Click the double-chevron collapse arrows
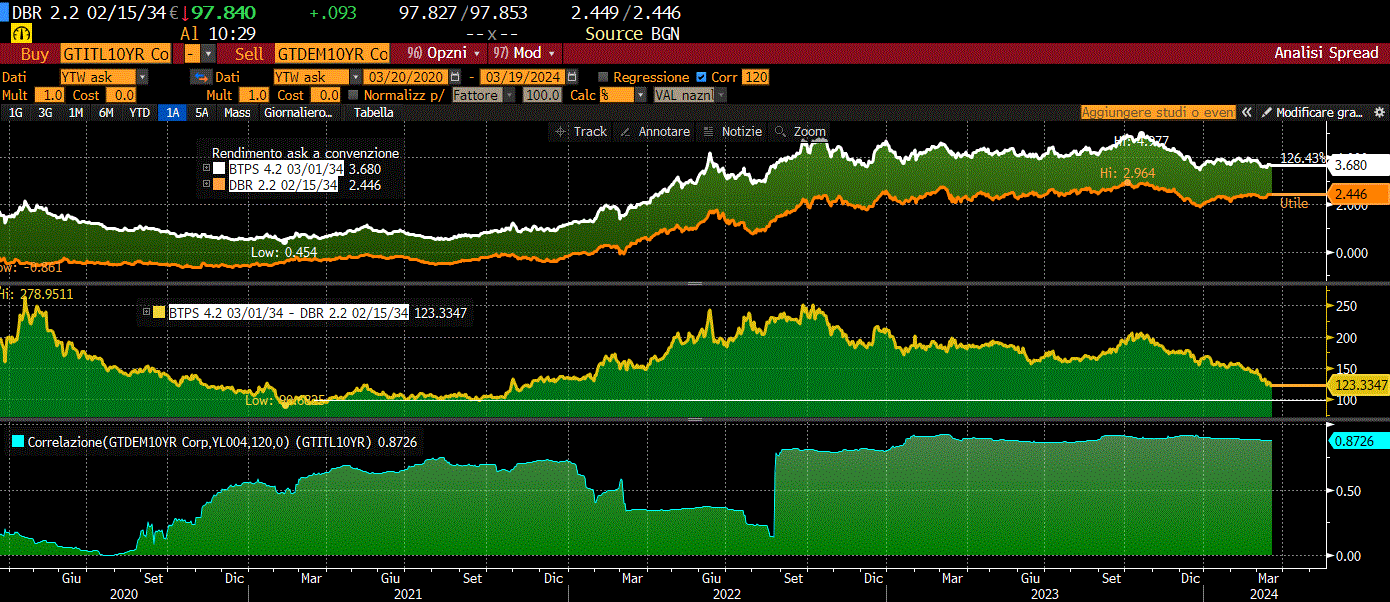This screenshot has height=602, width=1390. (x=1247, y=113)
